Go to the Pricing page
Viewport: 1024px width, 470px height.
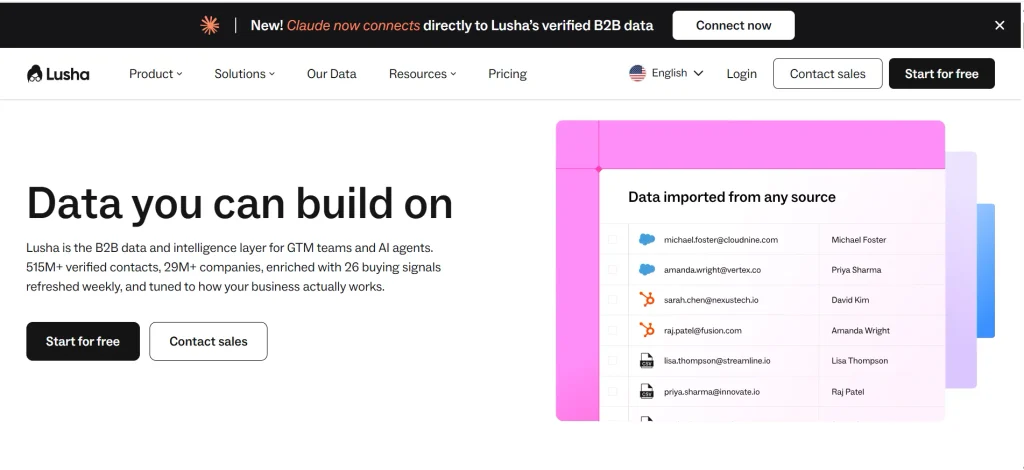507,74
